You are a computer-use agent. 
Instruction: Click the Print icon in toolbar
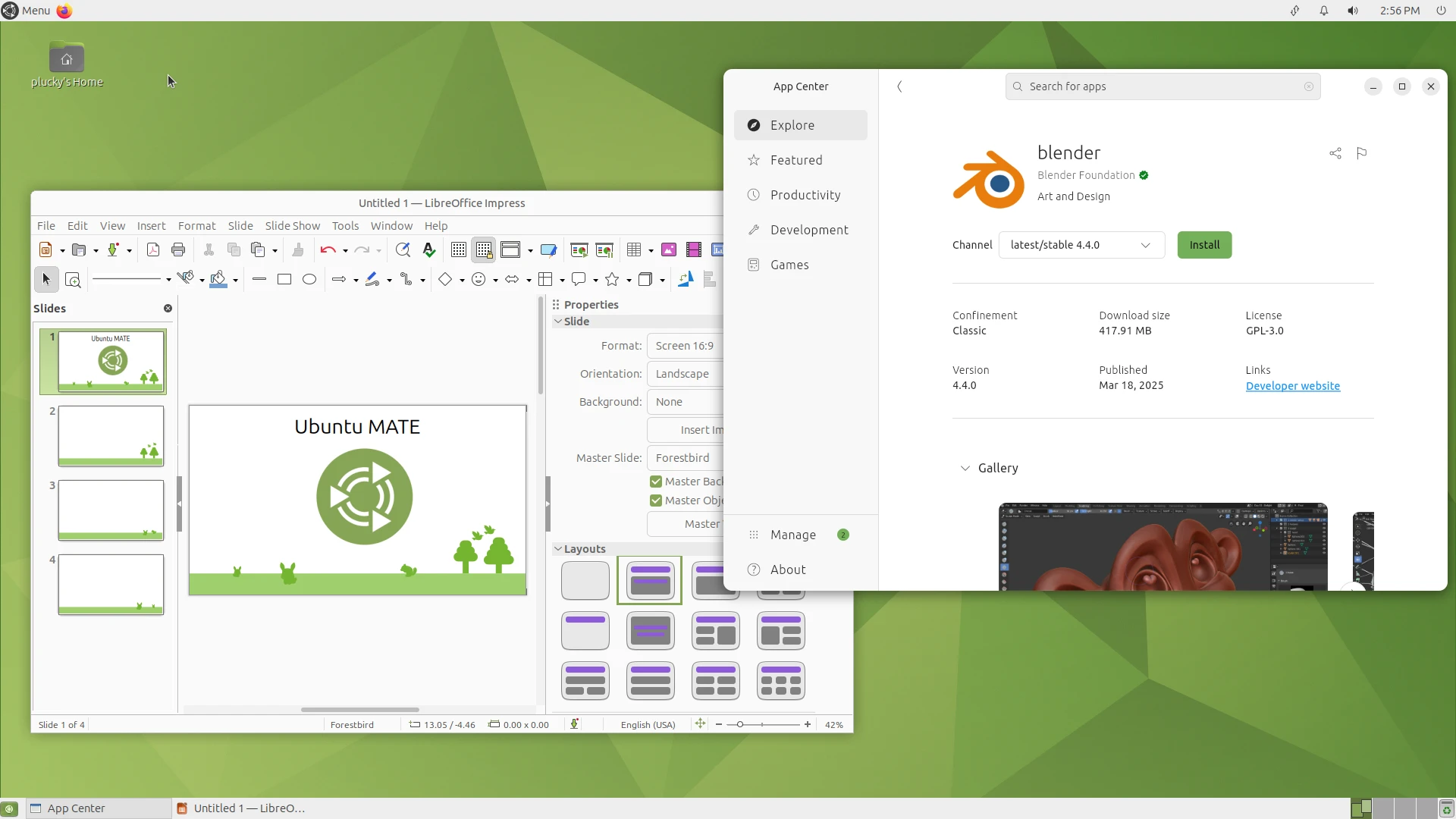tap(178, 250)
